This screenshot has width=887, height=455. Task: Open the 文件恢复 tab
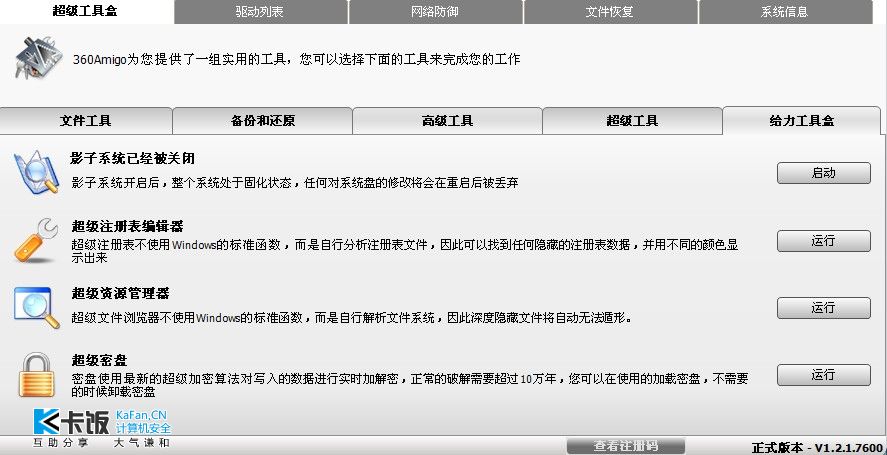pyautogui.click(x=610, y=12)
